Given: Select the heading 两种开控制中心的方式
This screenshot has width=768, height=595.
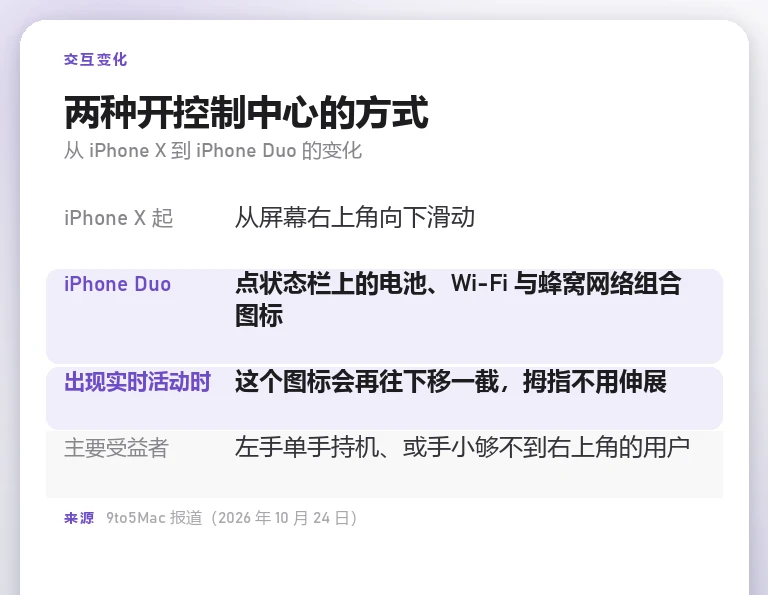Looking at the screenshot, I should 246,113.
